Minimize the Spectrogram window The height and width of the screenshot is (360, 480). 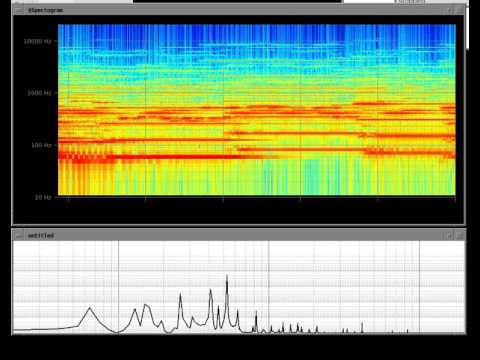(450, 10)
